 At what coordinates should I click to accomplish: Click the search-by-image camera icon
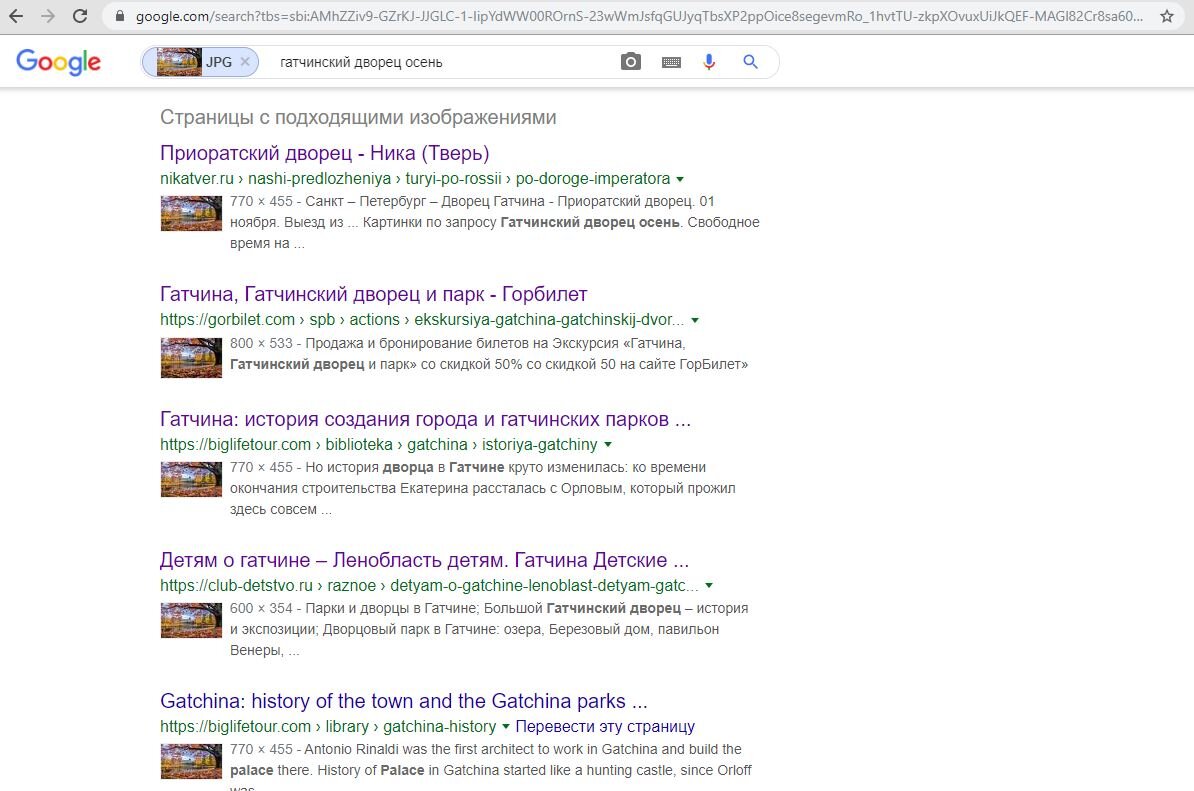pos(630,61)
